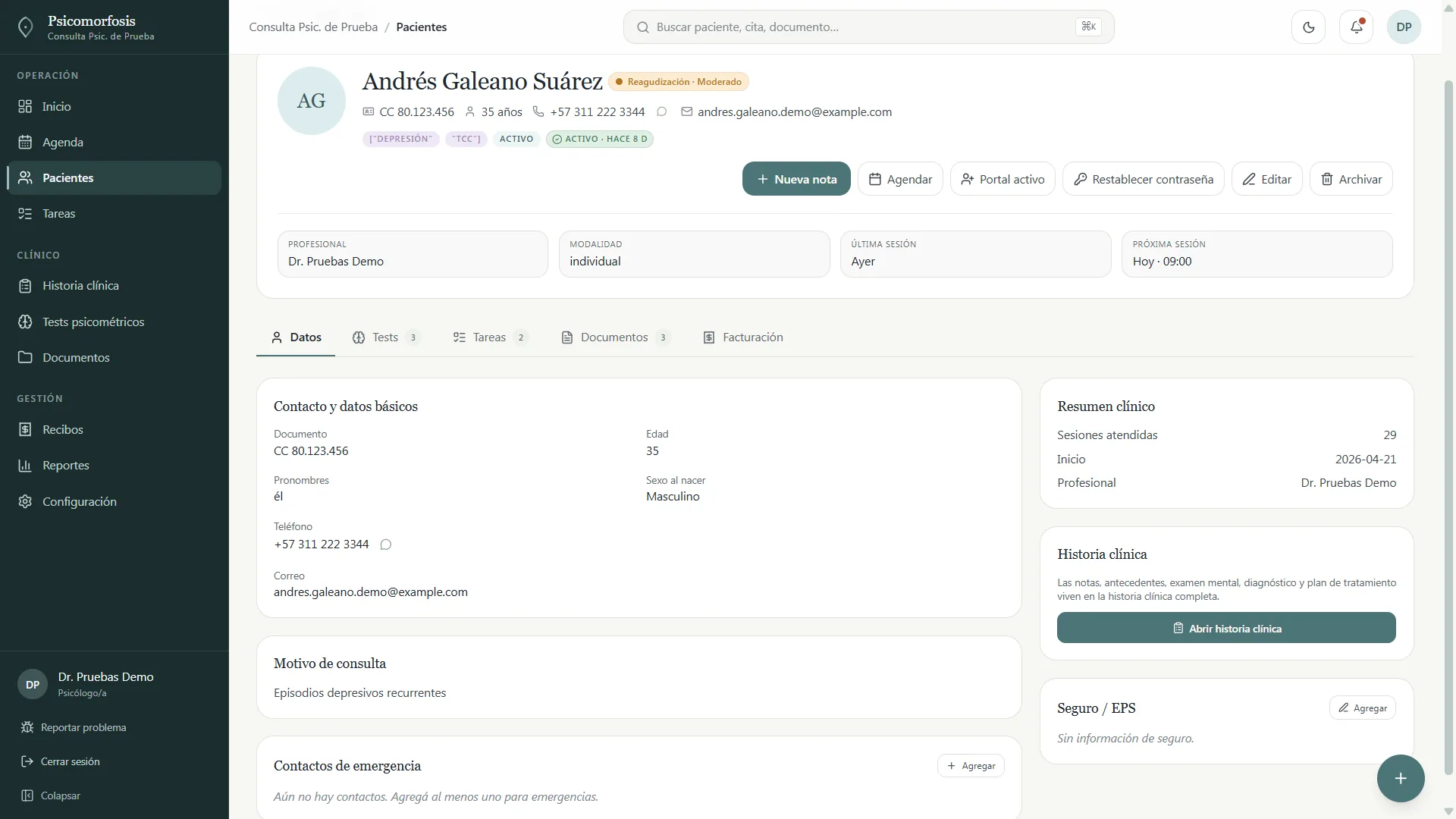Collapse the sidebar with Colapsar
1456x819 pixels.
point(51,796)
